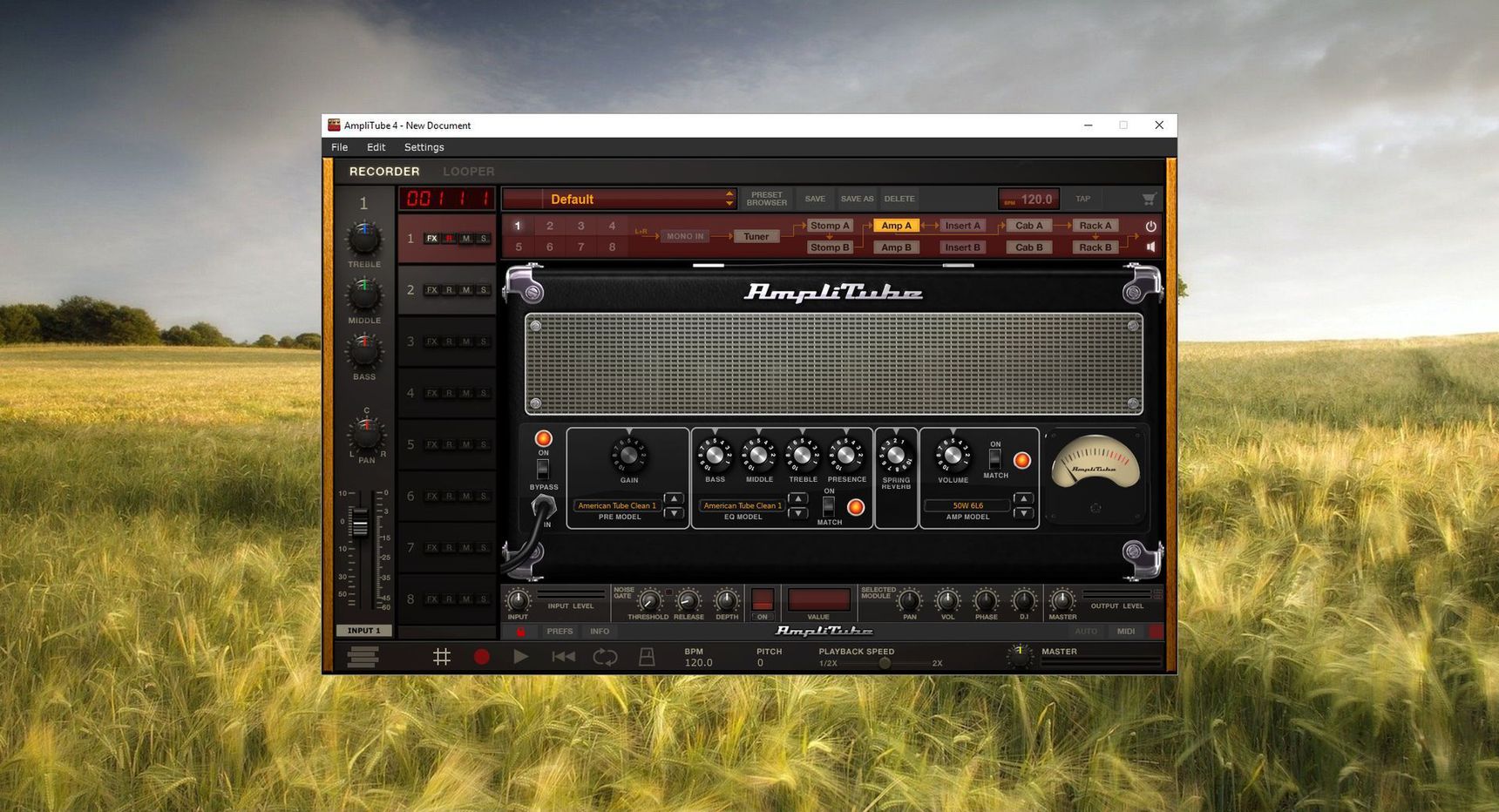Click the amp TREBLE knob
Viewport: 1499px width, 812px height.
pos(803,455)
